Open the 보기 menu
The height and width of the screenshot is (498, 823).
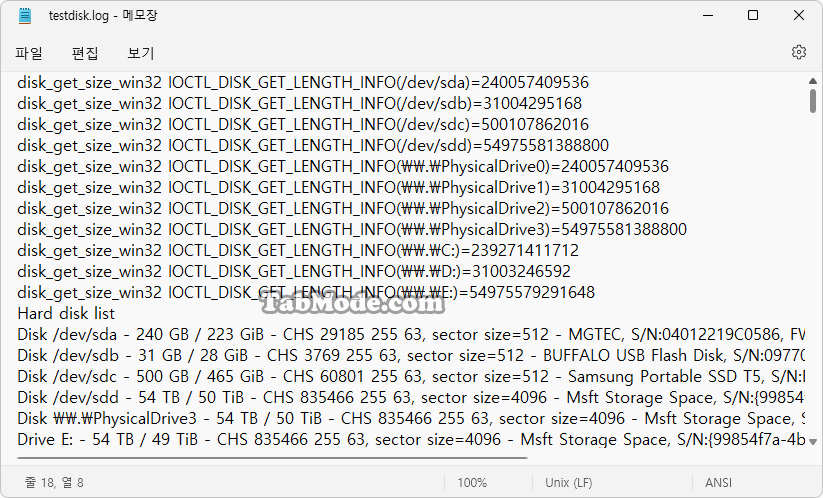(141, 53)
